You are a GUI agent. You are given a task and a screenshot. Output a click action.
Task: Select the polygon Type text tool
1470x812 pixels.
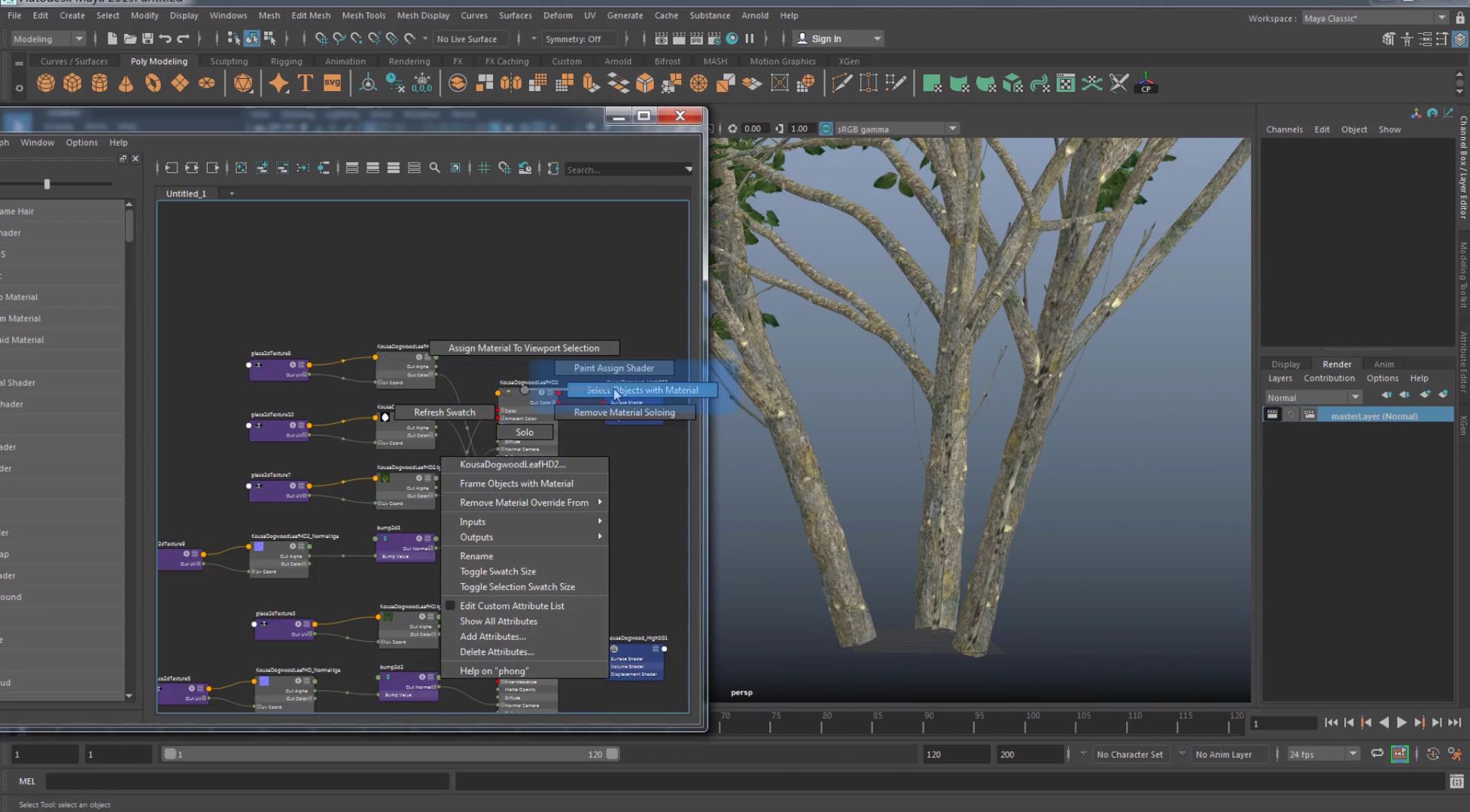click(305, 84)
